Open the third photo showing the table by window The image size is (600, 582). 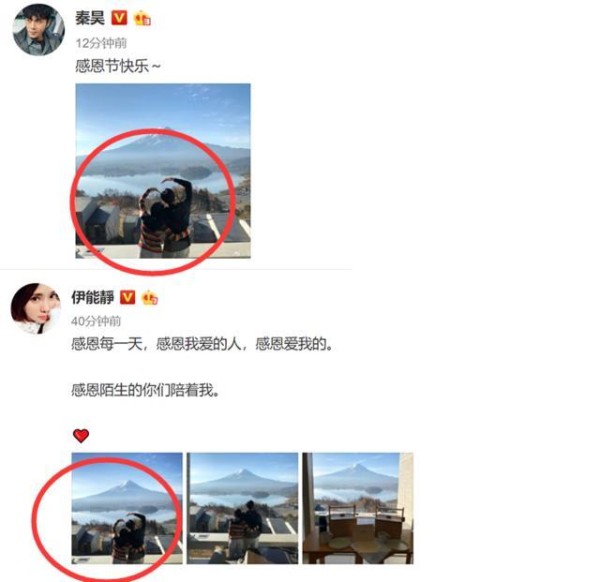pyautogui.click(x=358, y=508)
